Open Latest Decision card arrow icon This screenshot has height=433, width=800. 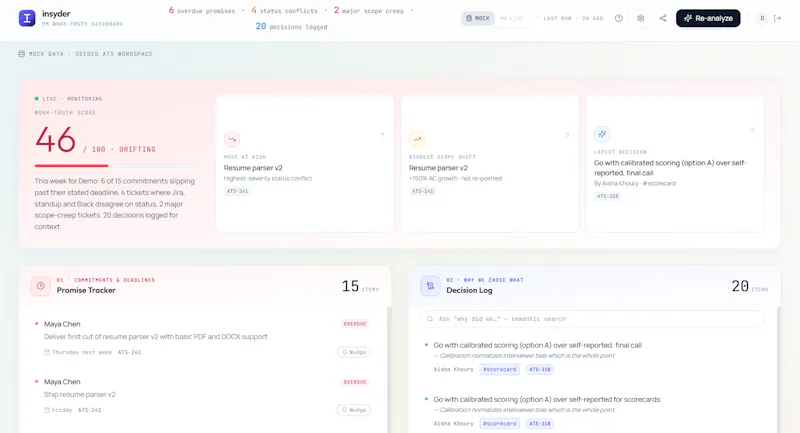point(752,131)
